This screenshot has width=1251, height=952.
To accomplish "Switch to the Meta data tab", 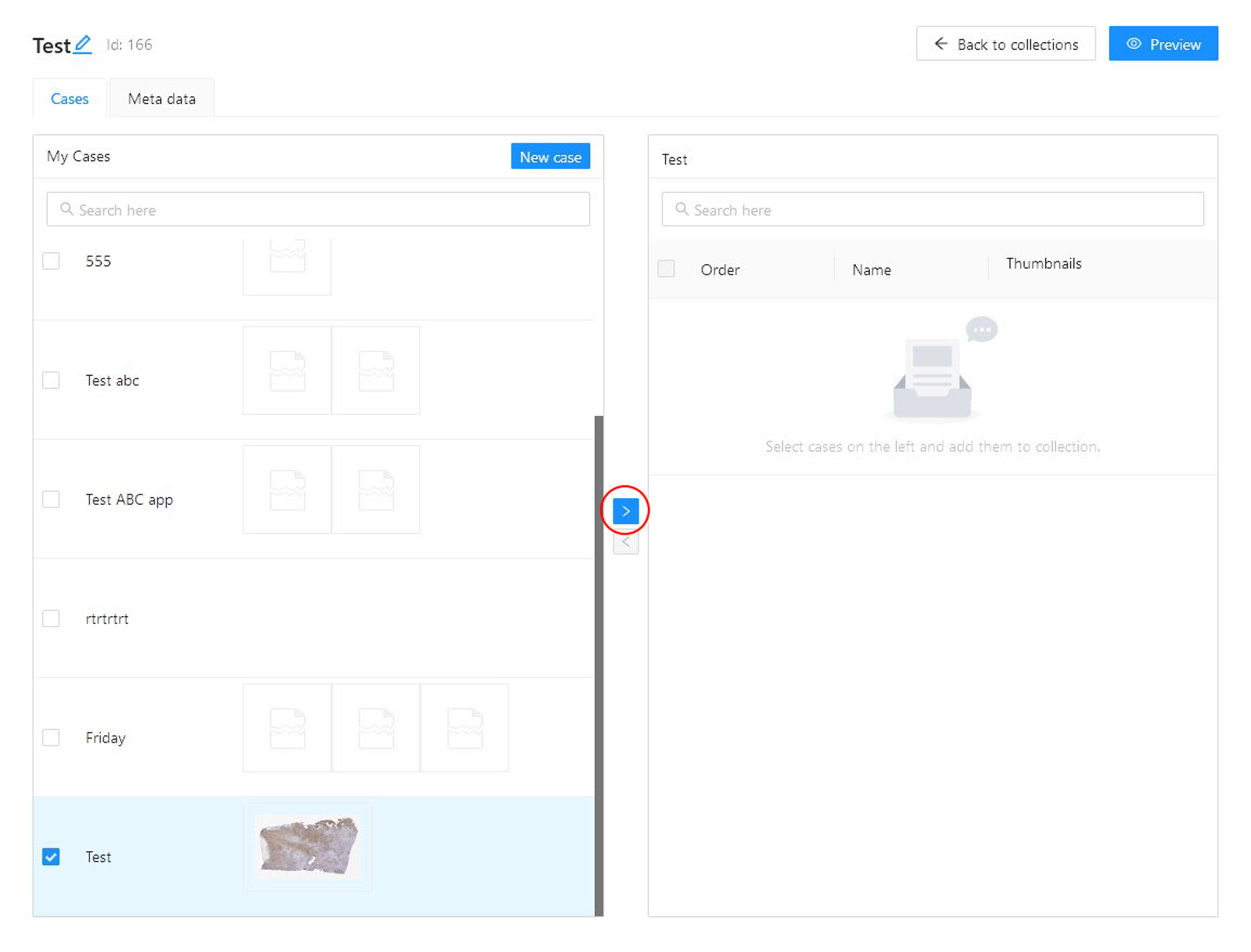I will pyautogui.click(x=161, y=99).
